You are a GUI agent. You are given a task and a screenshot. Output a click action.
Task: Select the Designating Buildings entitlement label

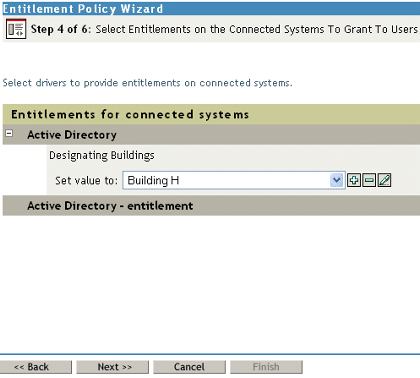coord(102,155)
